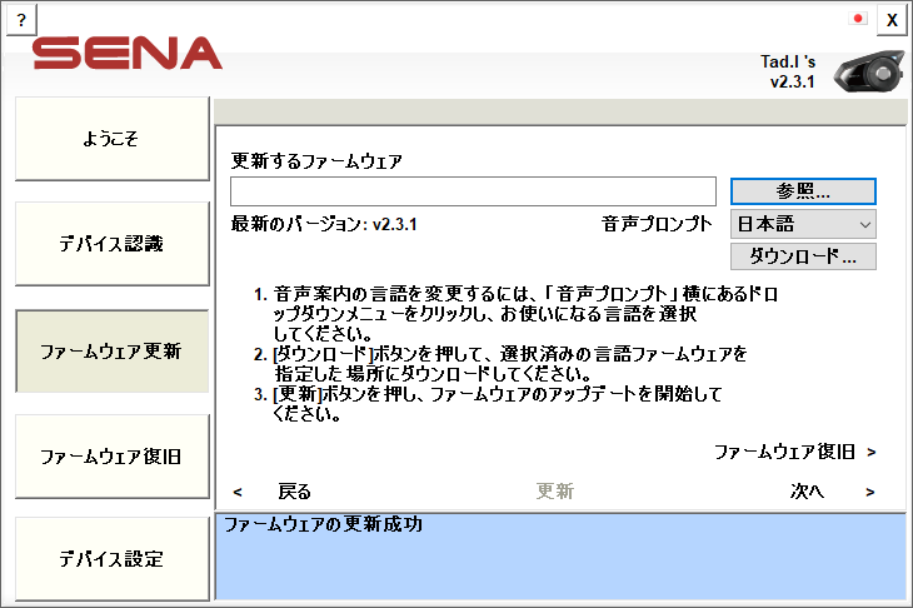Click the 参照... browse button
The height and width of the screenshot is (608, 913).
coord(803,191)
